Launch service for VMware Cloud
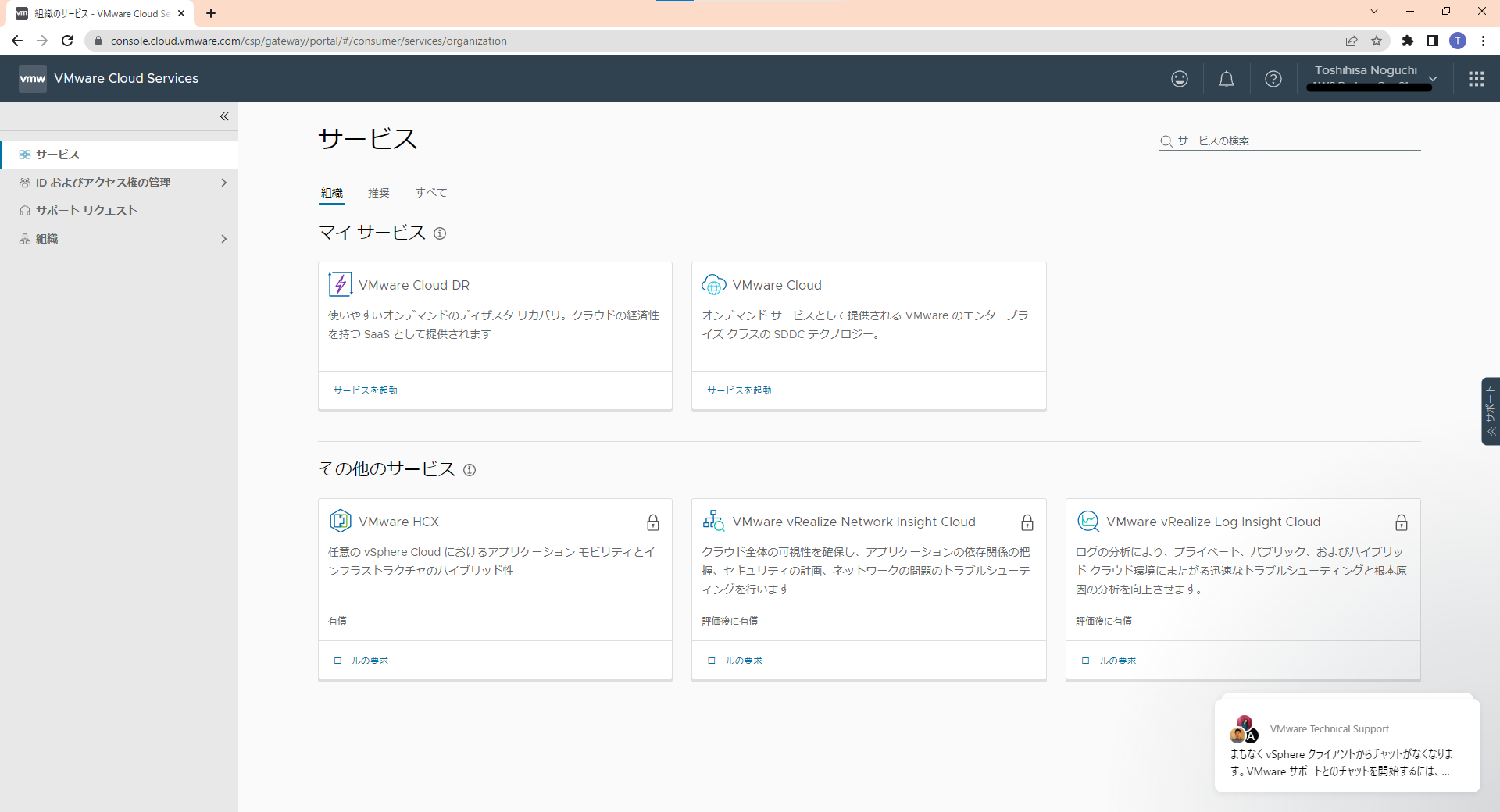The height and width of the screenshot is (812, 1500). click(739, 390)
